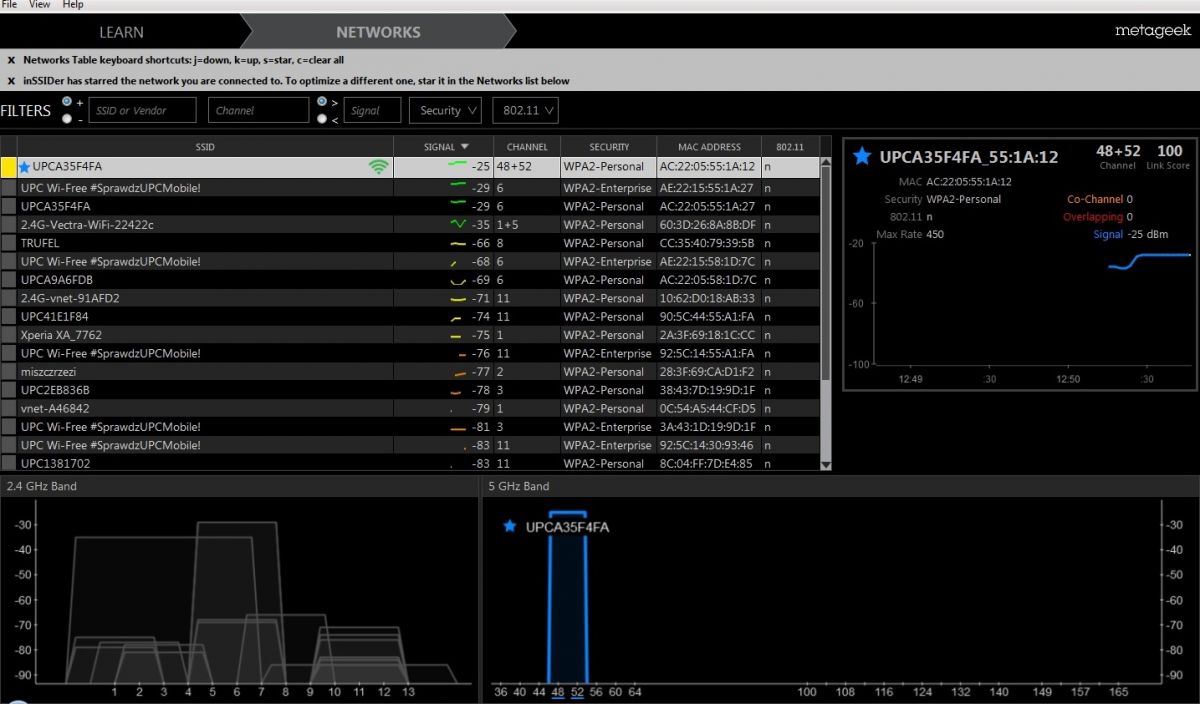The height and width of the screenshot is (704, 1200).
Task: Sort by the 802.11 column header
Action: (790, 147)
